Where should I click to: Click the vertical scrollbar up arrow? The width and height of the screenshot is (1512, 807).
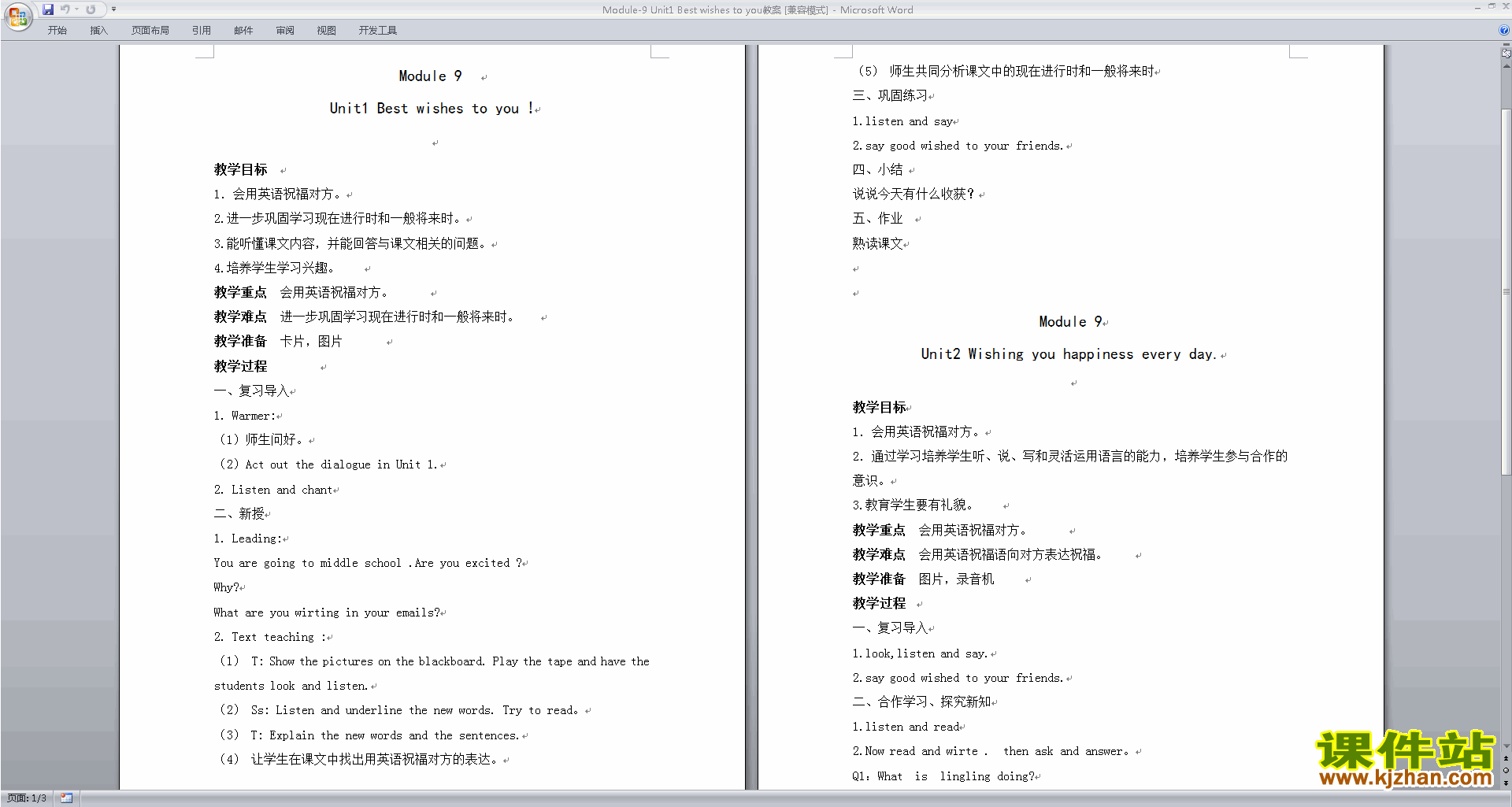point(1506,66)
